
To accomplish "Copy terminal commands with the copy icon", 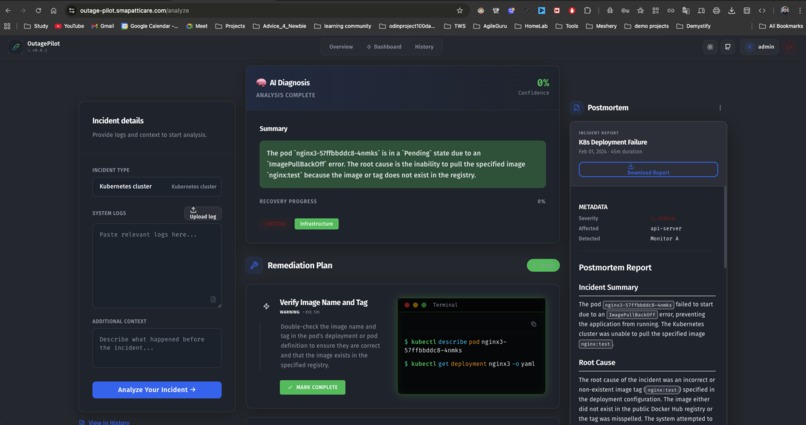I will (x=533, y=324).
